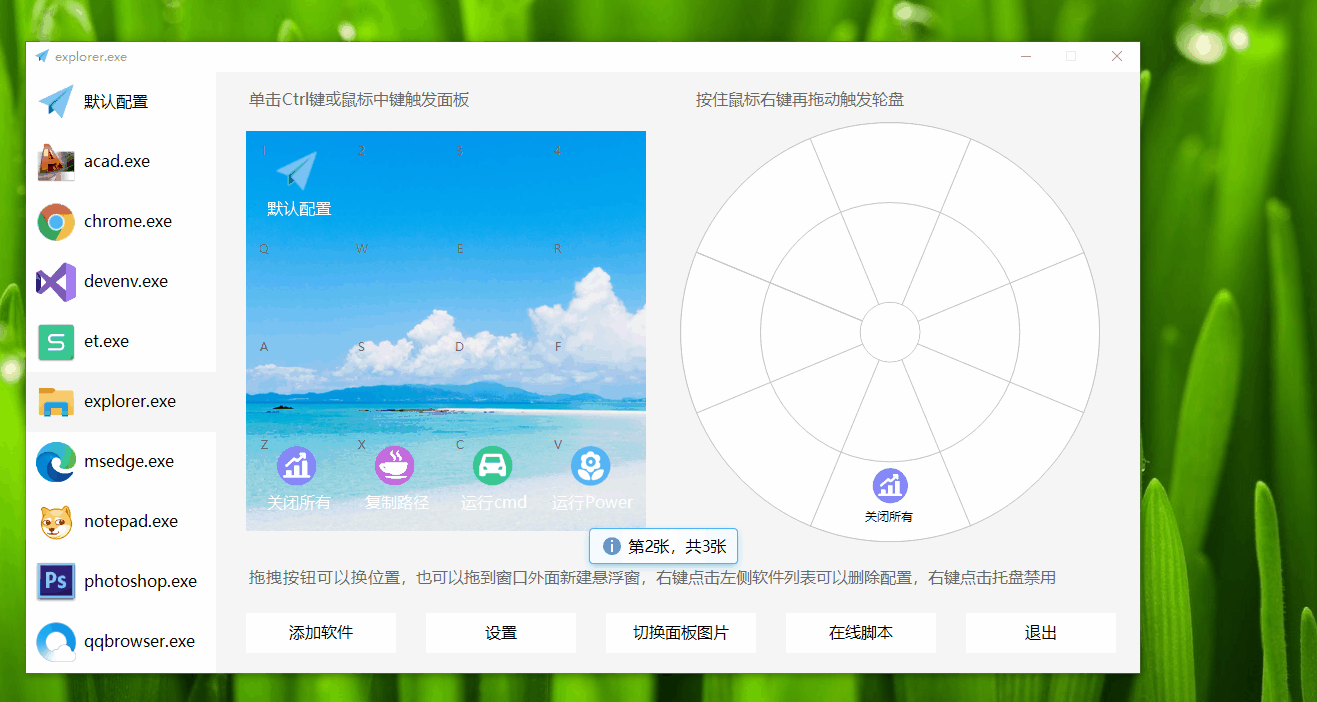Viewport: 1317px width, 702px height.
Task: Click the 关闭所有 label under the wheel icon
Action: pyautogui.click(x=889, y=517)
